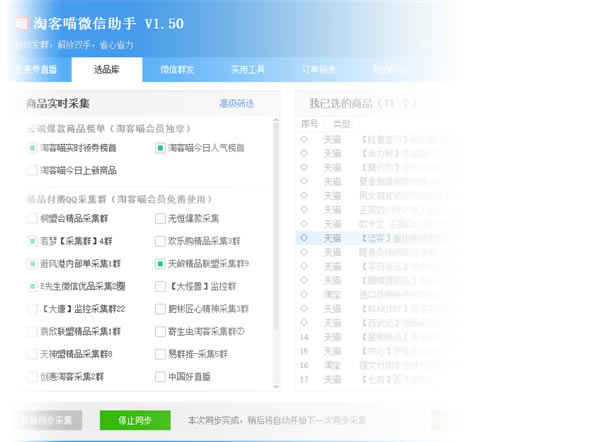The width and height of the screenshot is (600, 442).
Task: Check 【大怪兽】监控群
Action: 160,286
